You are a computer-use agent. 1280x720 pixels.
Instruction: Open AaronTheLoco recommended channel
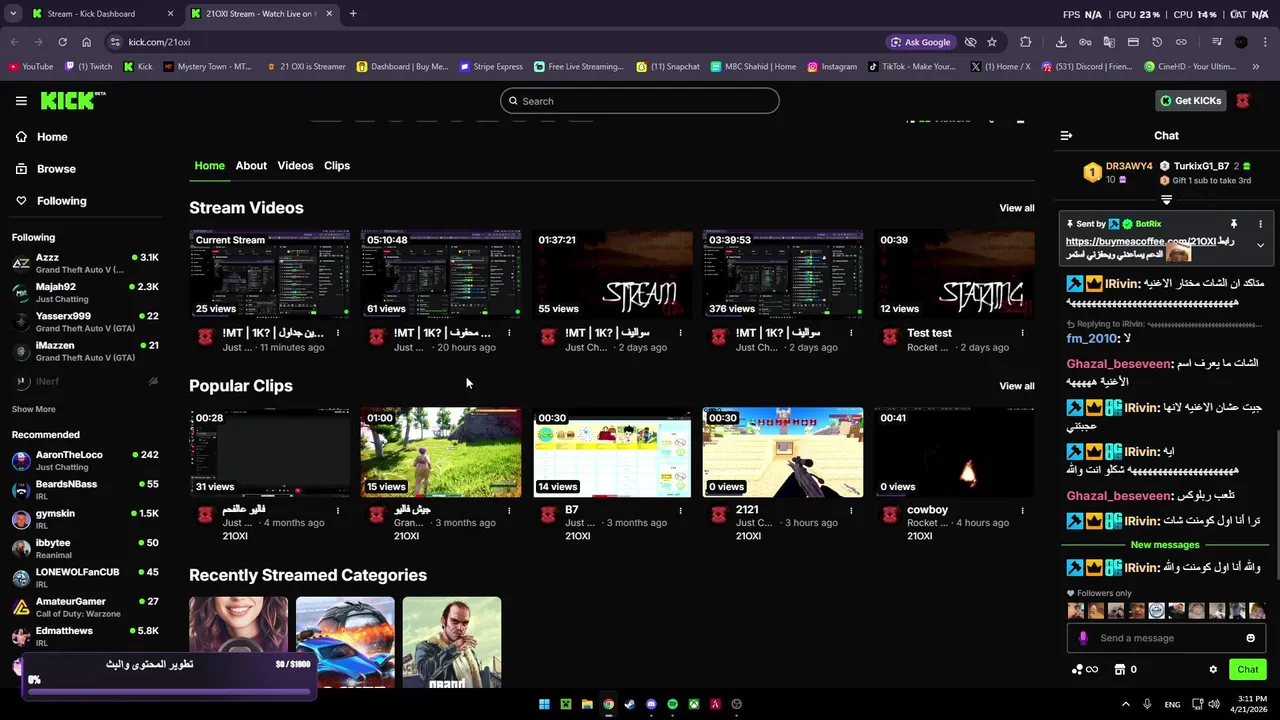tap(85, 460)
